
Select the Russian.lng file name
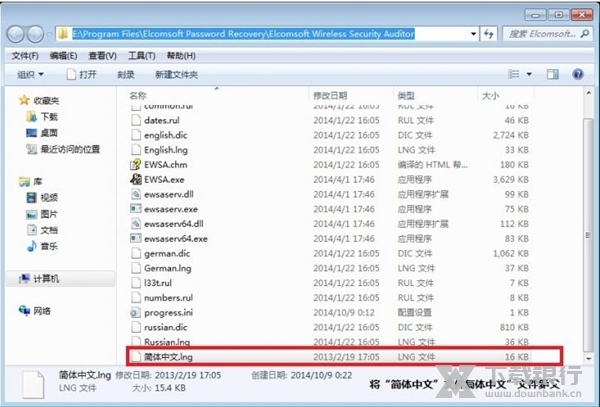click(x=167, y=342)
